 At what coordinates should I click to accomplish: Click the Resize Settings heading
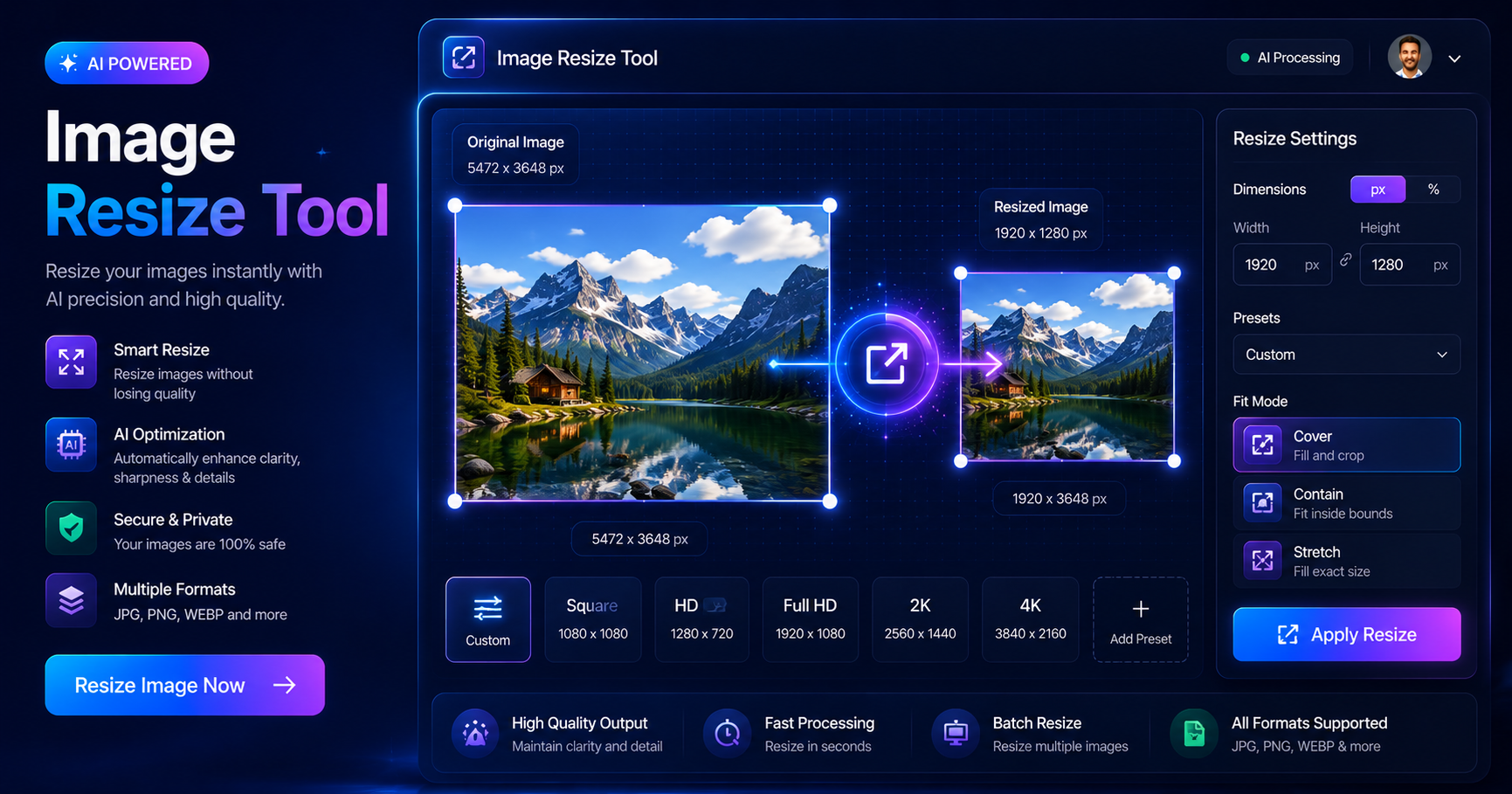tap(1295, 139)
